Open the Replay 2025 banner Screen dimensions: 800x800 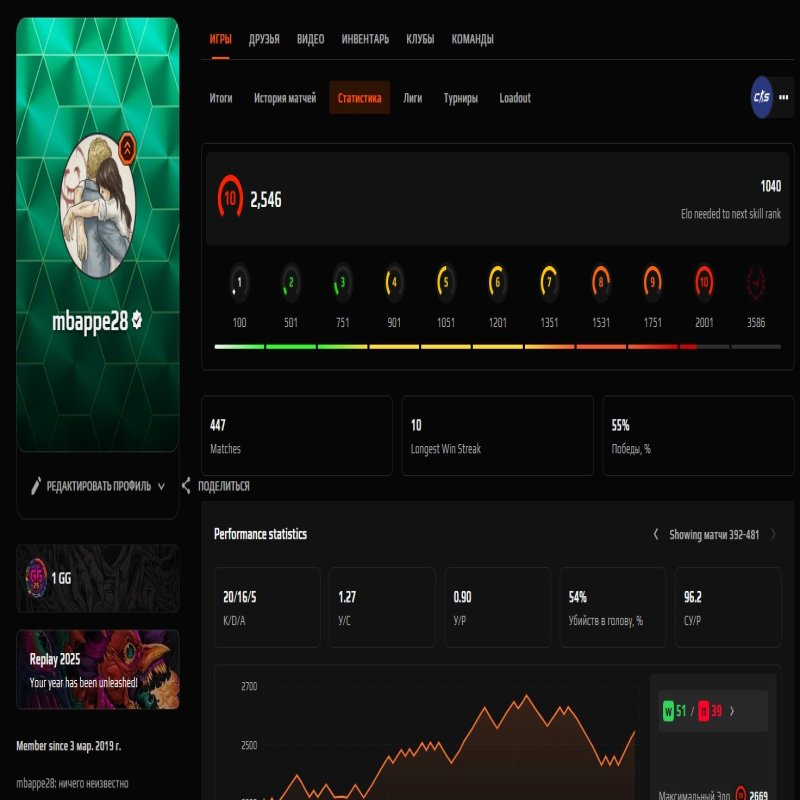pos(98,670)
